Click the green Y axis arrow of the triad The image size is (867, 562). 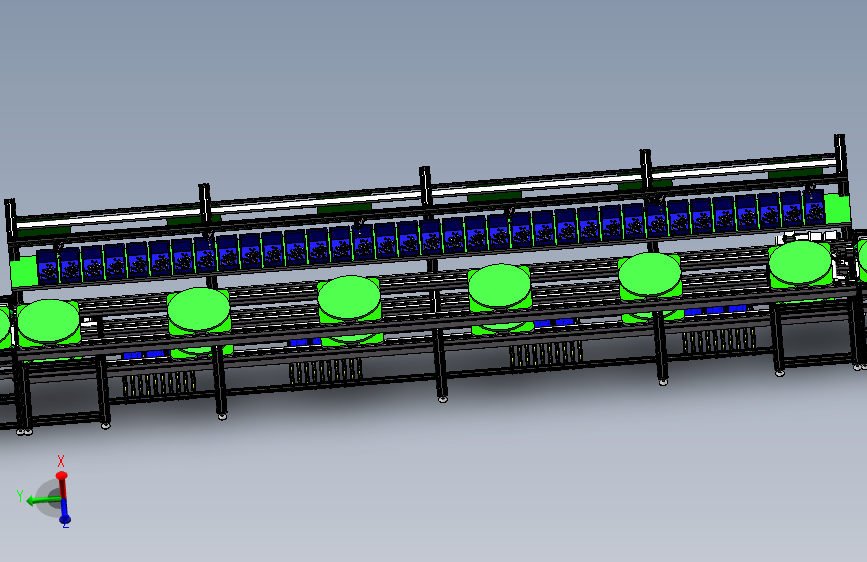[43, 501]
